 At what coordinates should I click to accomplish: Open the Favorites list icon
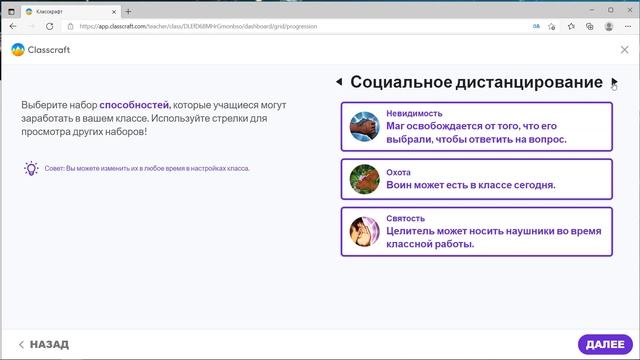pyautogui.click(x=571, y=26)
